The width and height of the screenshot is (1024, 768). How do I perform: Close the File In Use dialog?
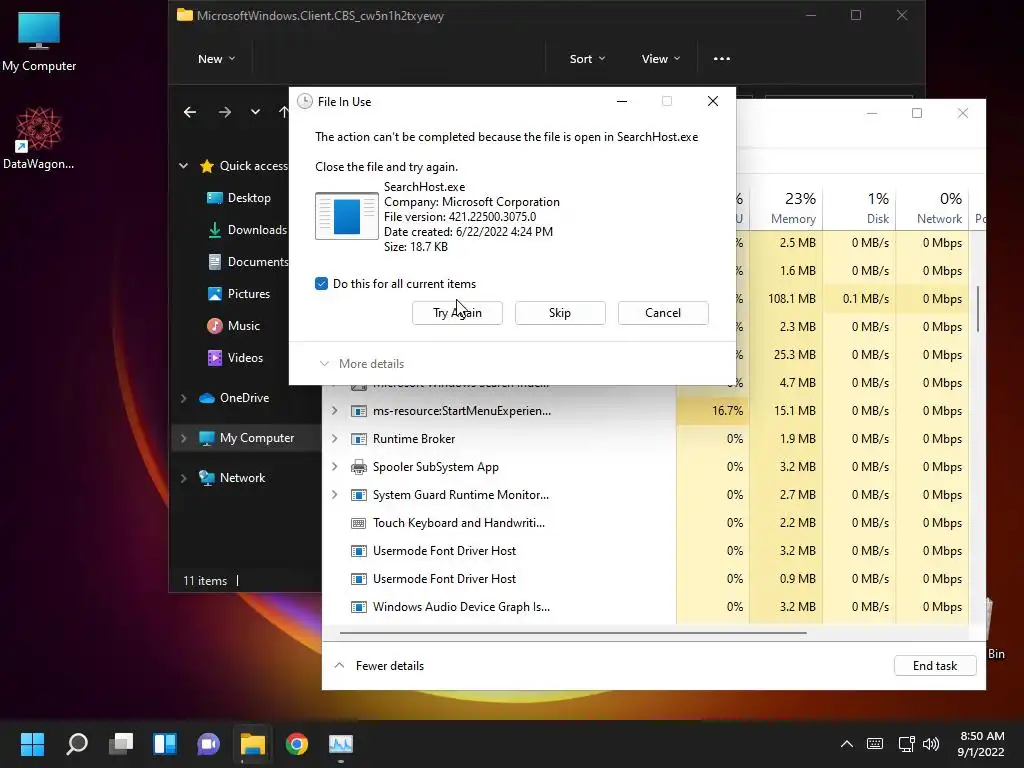click(x=713, y=101)
